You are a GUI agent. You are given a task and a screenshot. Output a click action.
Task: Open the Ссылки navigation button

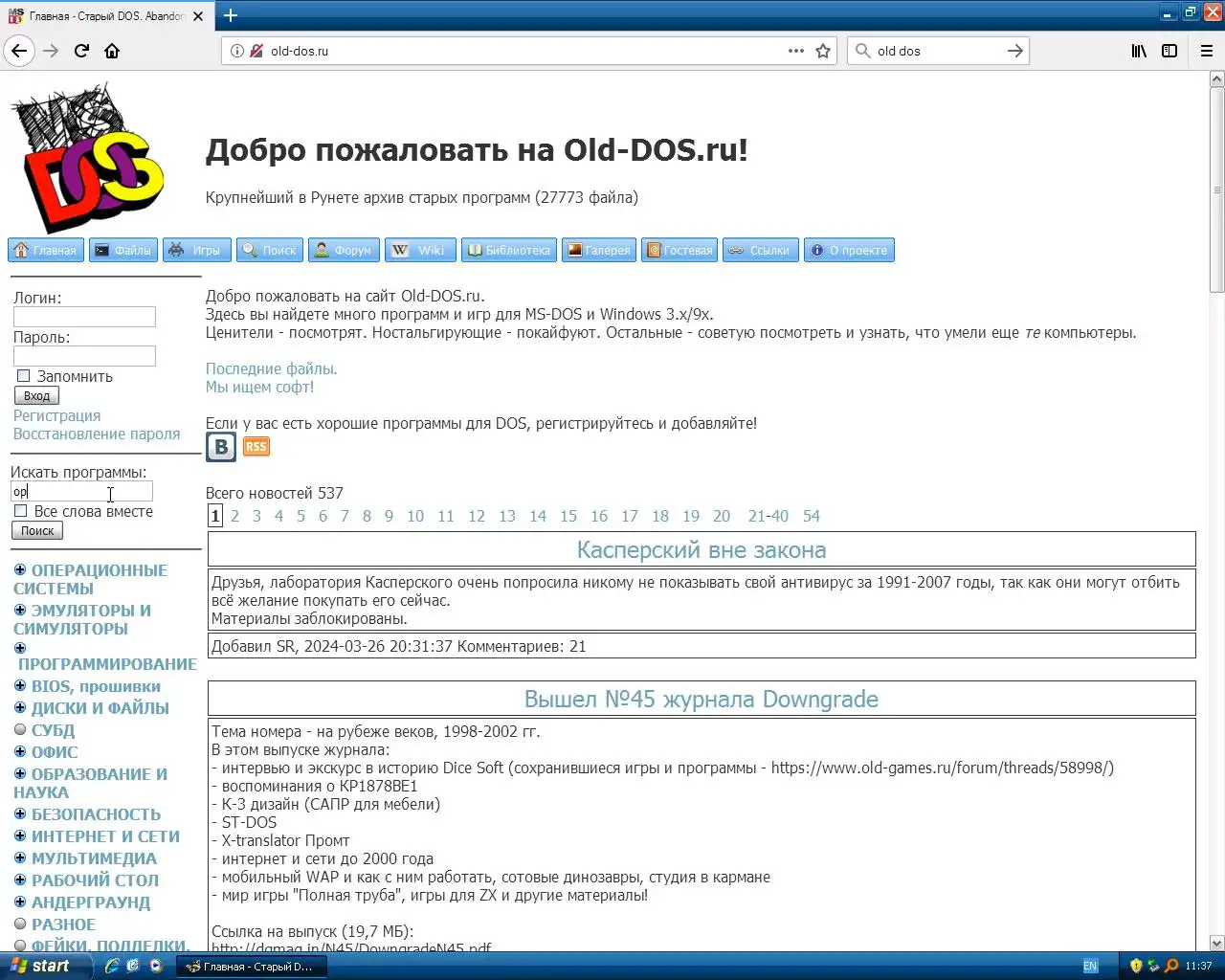[761, 250]
